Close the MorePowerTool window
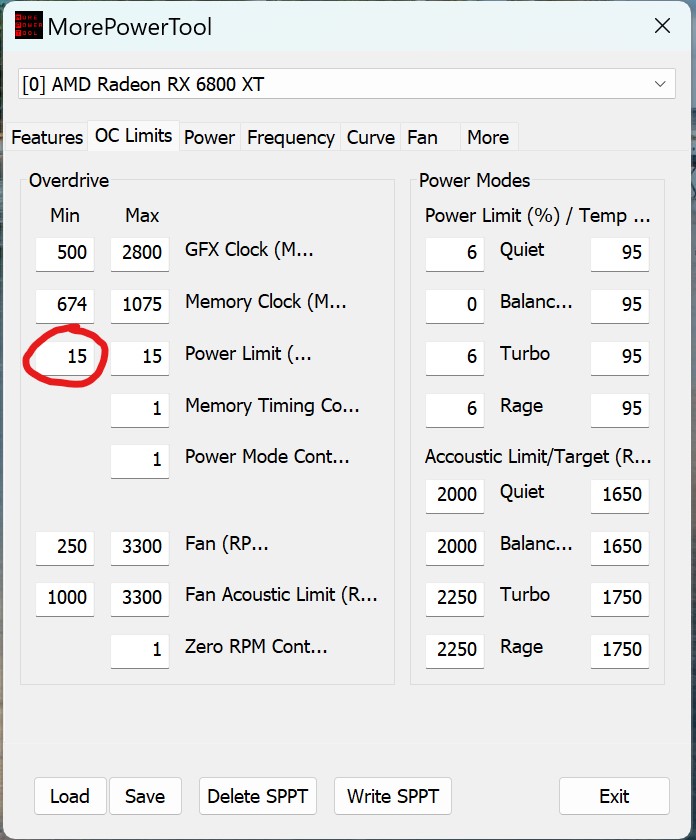This screenshot has height=840, width=696. (x=662, y=26)
